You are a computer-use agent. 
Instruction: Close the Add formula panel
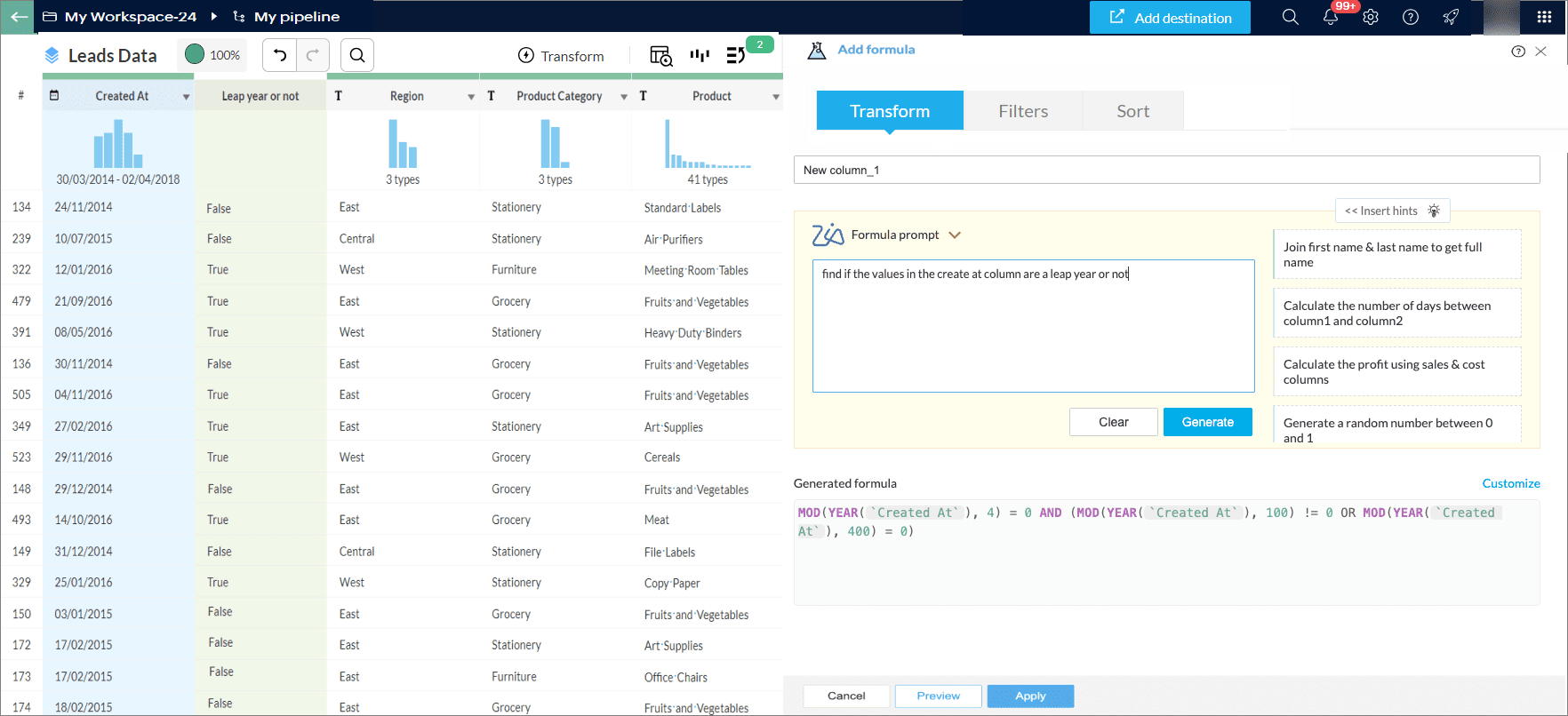(x=1540, y=52)
